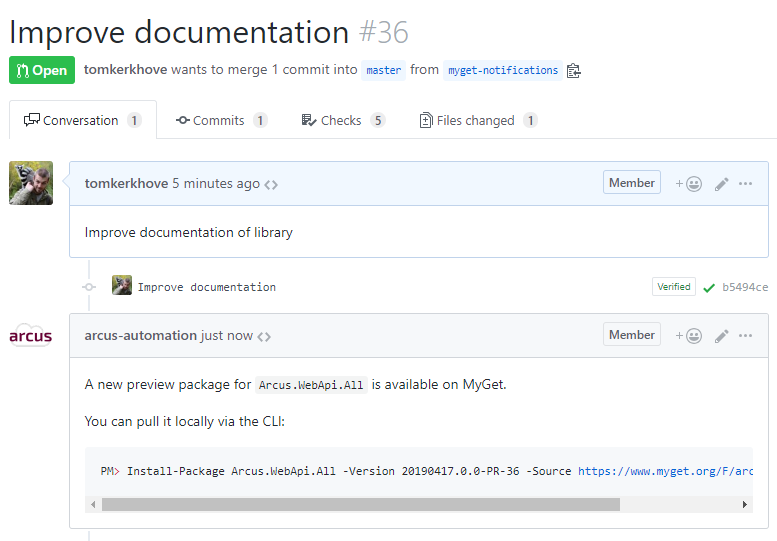Click the myget-notifications branch link
The height and width of the screenshot is (541, 777).
point(503,70)
